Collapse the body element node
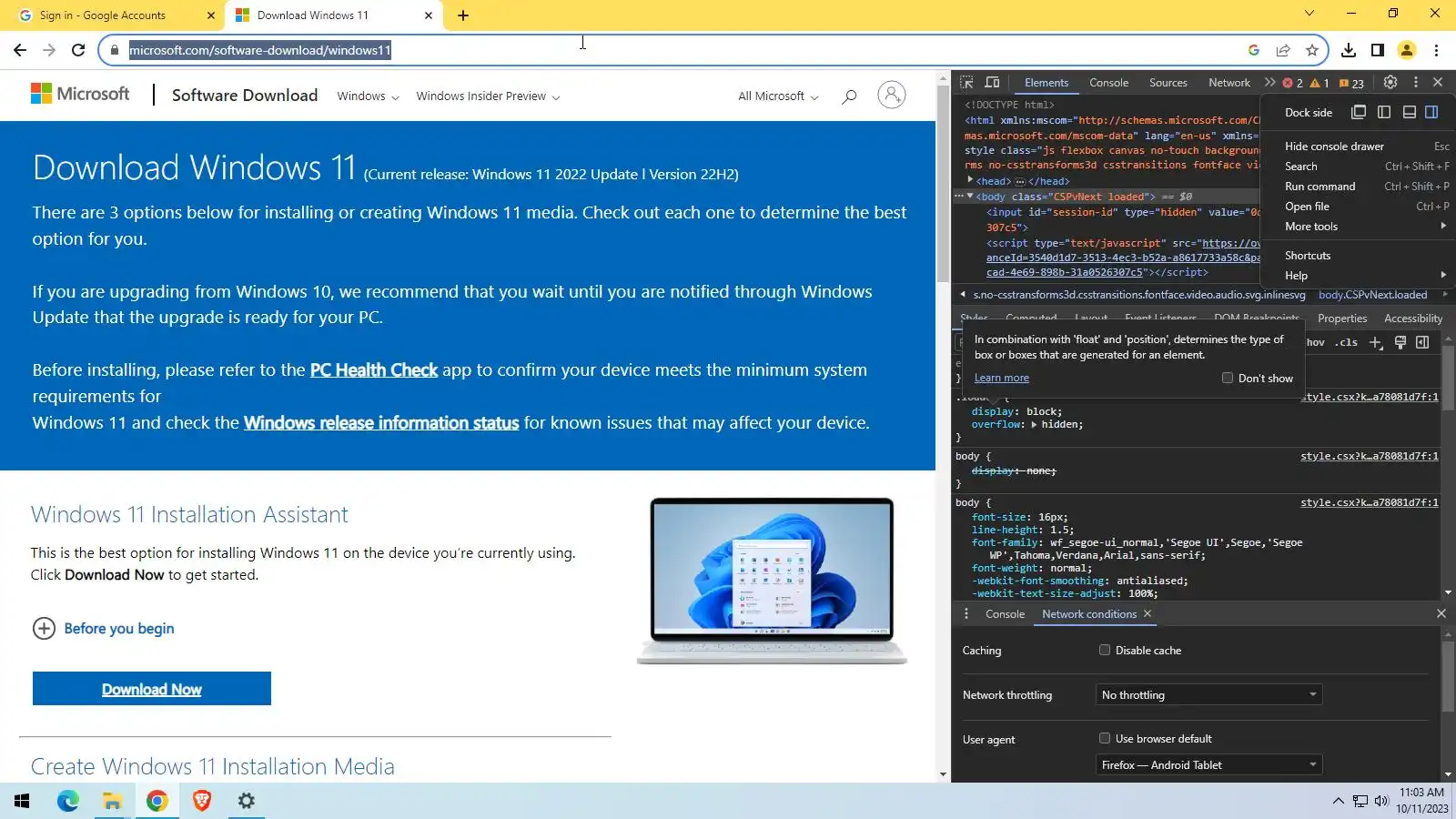1456x819 pixels. 970,196
